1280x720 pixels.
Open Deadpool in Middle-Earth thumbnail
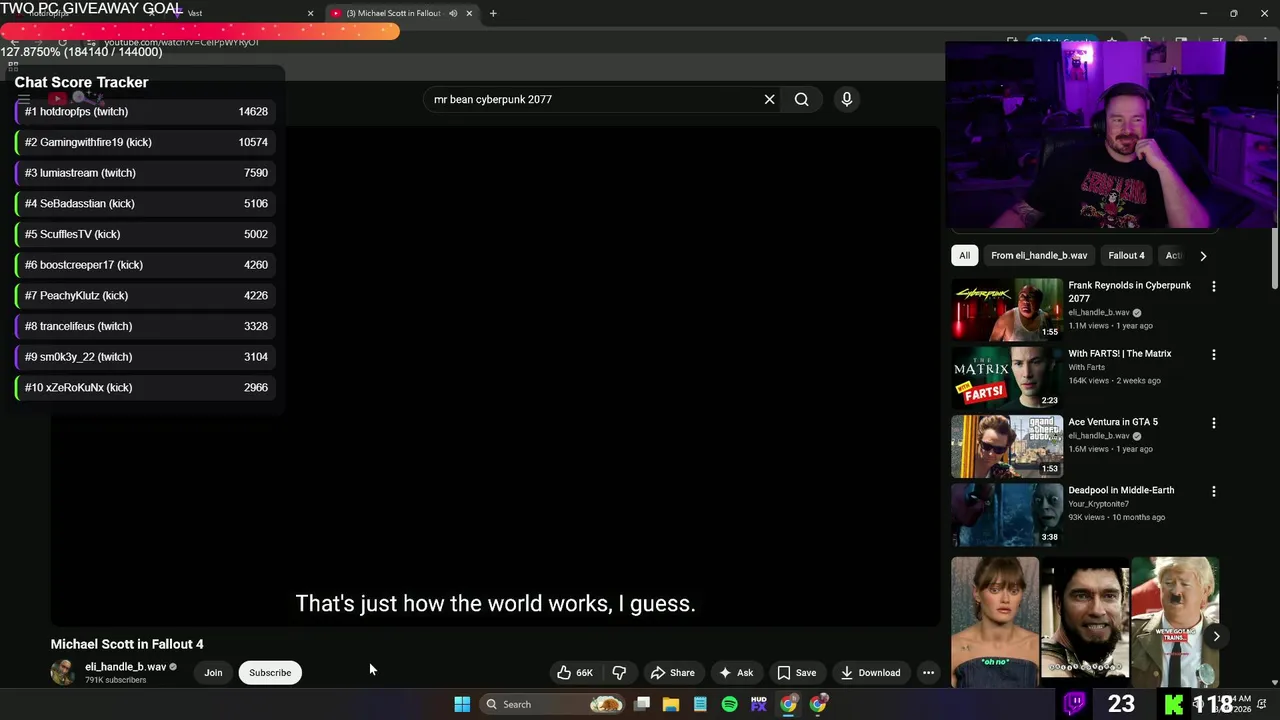[1006, 514]
